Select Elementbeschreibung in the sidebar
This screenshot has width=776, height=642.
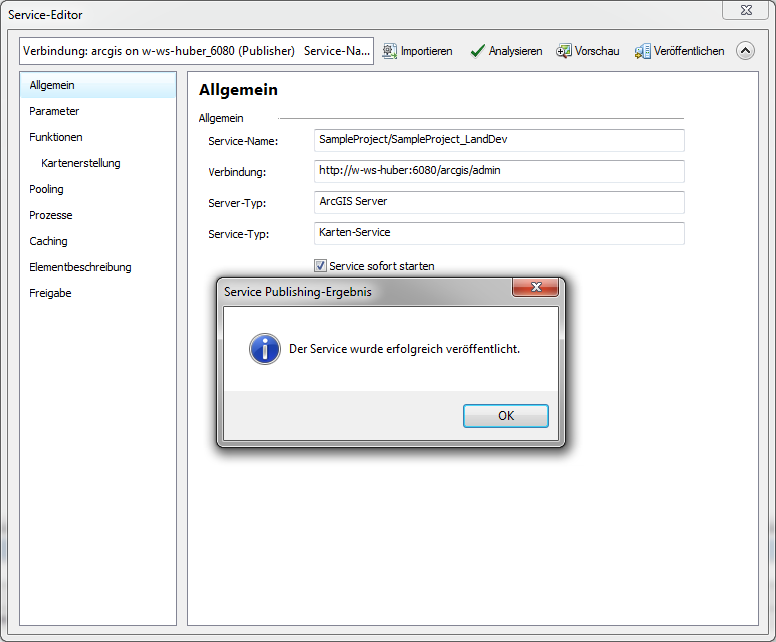(x=80, y=267)
